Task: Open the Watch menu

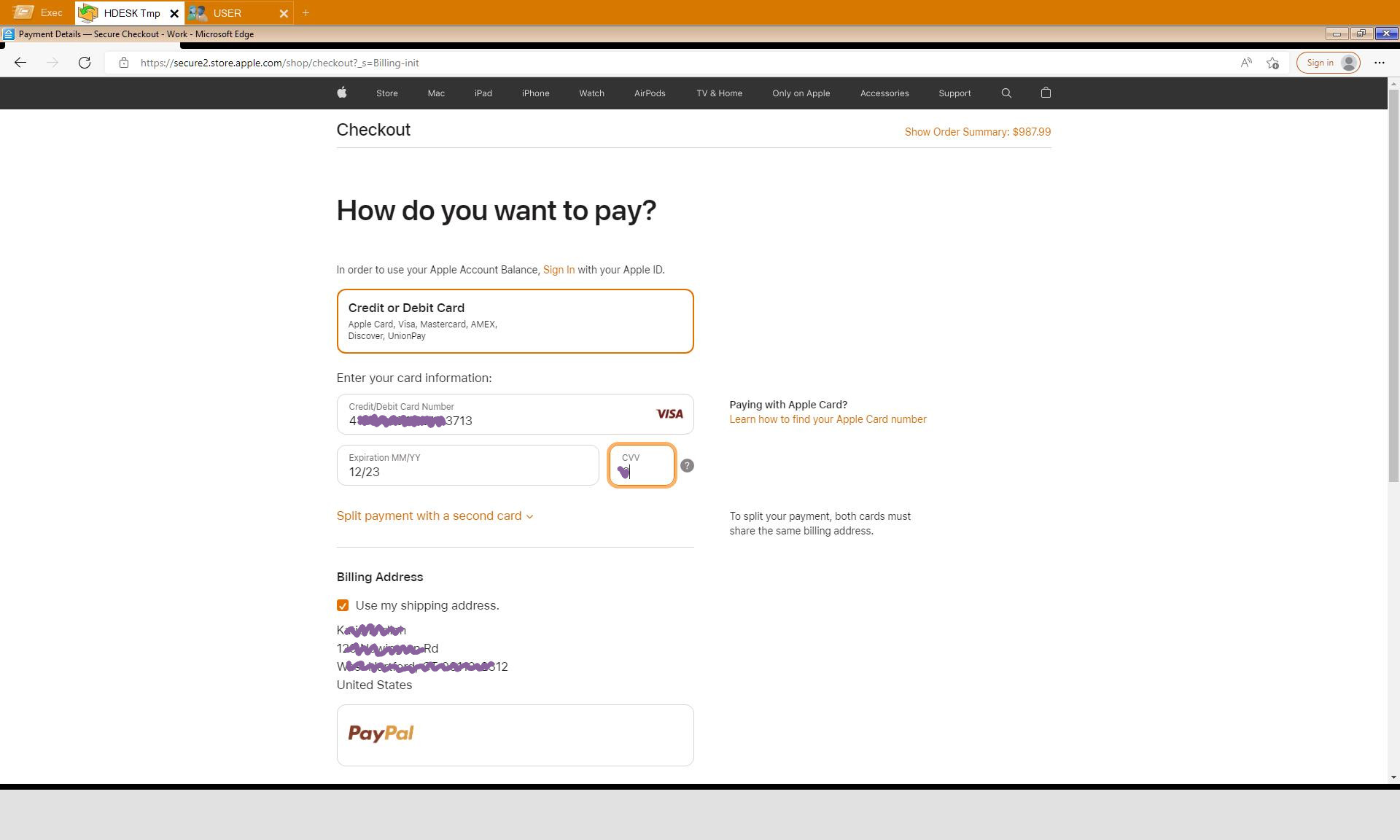Action: click(x=591, y=93)
